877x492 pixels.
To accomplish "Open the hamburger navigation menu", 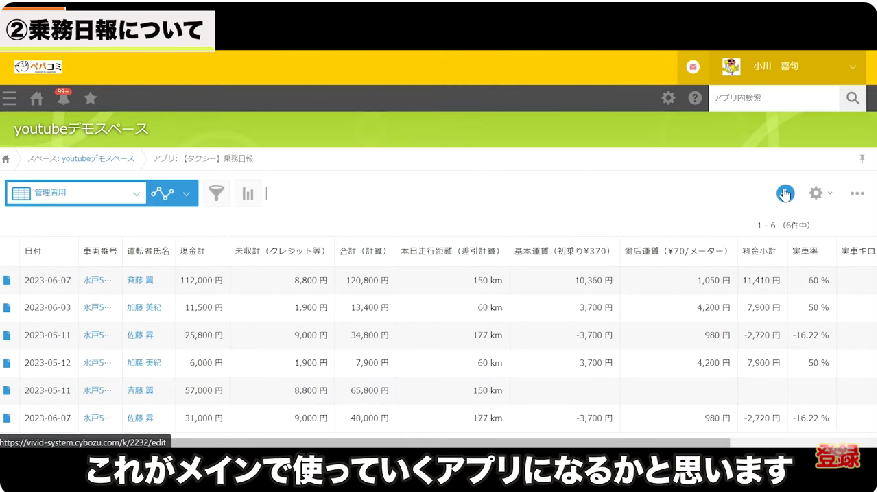I will tap(10, 98).
